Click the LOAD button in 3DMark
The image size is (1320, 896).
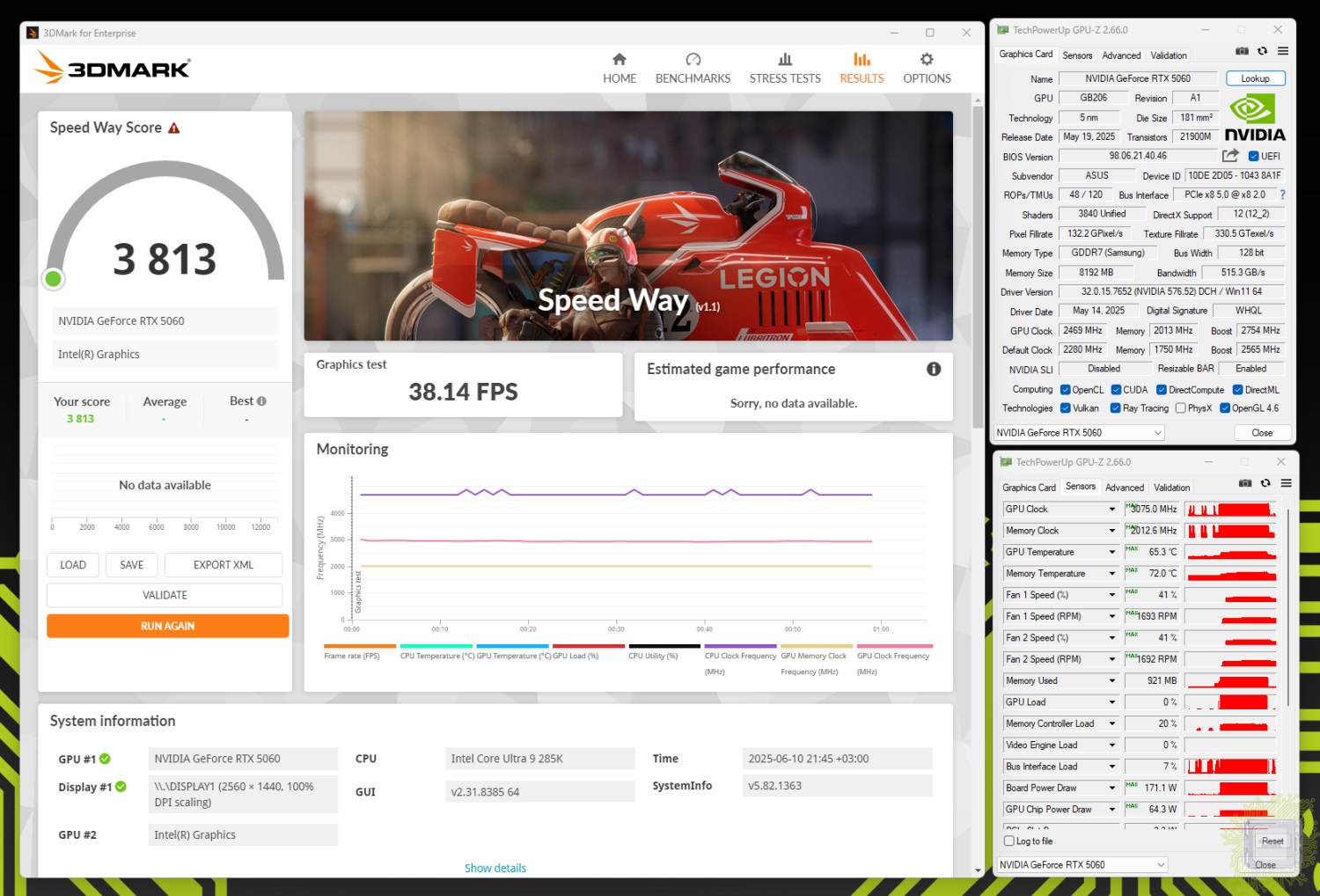(73, 565)
